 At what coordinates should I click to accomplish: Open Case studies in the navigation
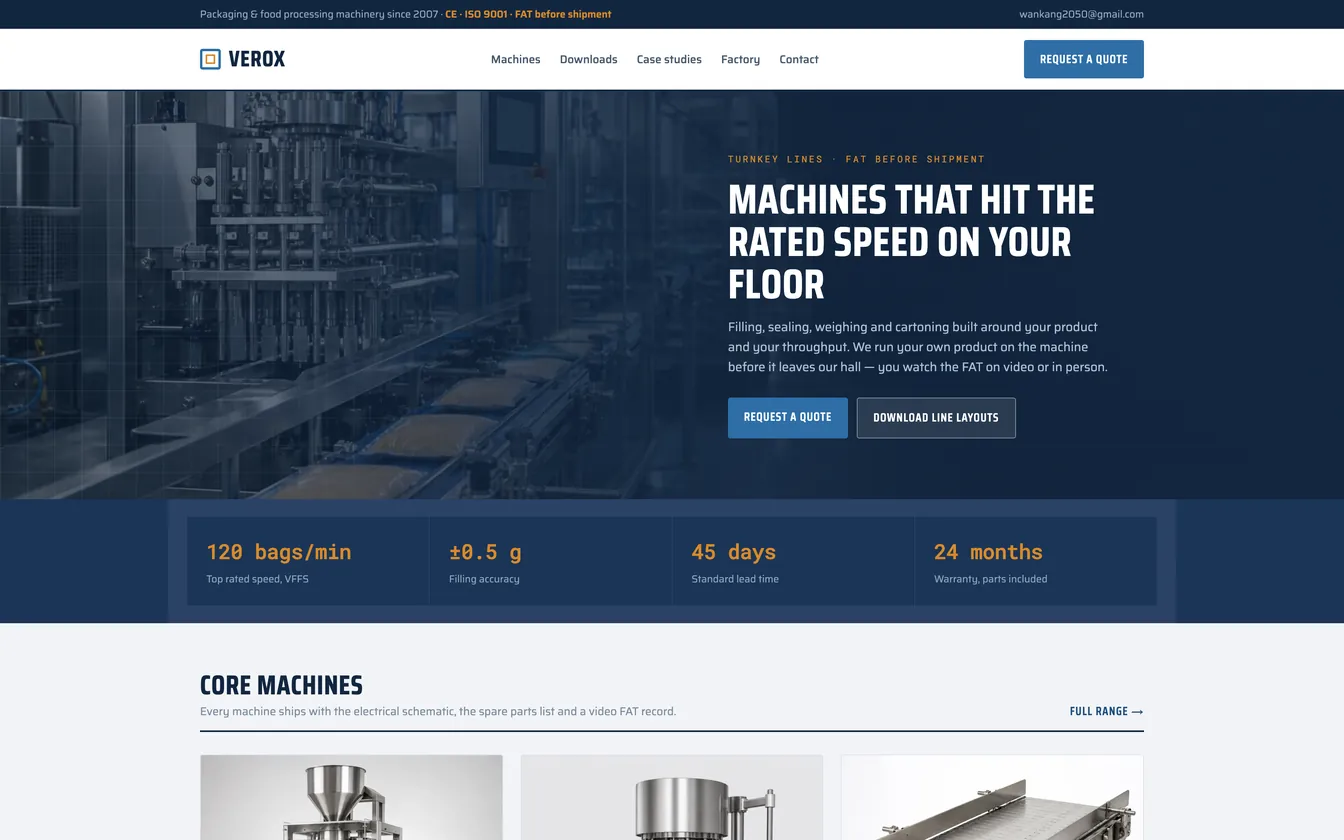669,60
